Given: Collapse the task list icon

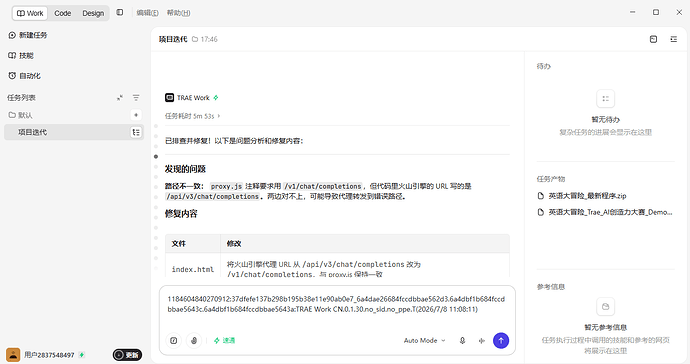Looking at the screenshot, I should [x=120, y=98].
